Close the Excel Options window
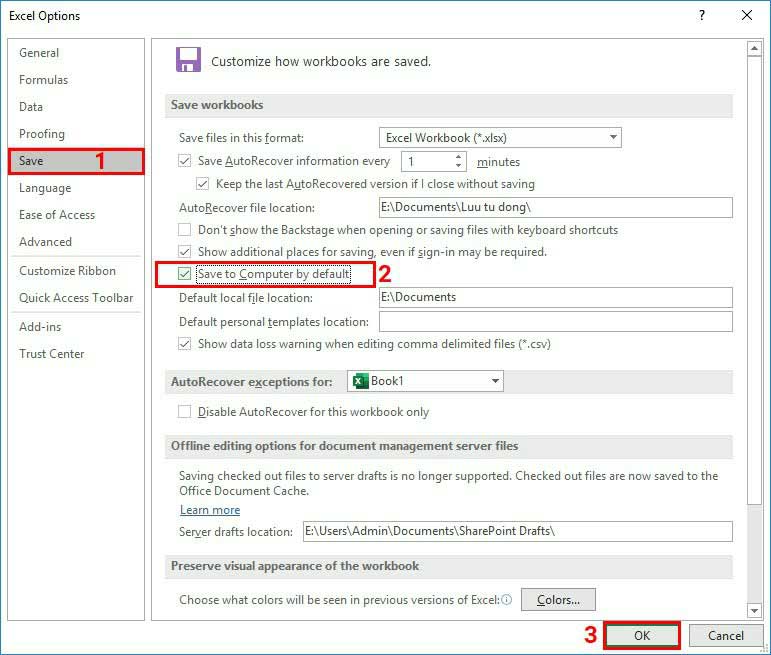 747,15
